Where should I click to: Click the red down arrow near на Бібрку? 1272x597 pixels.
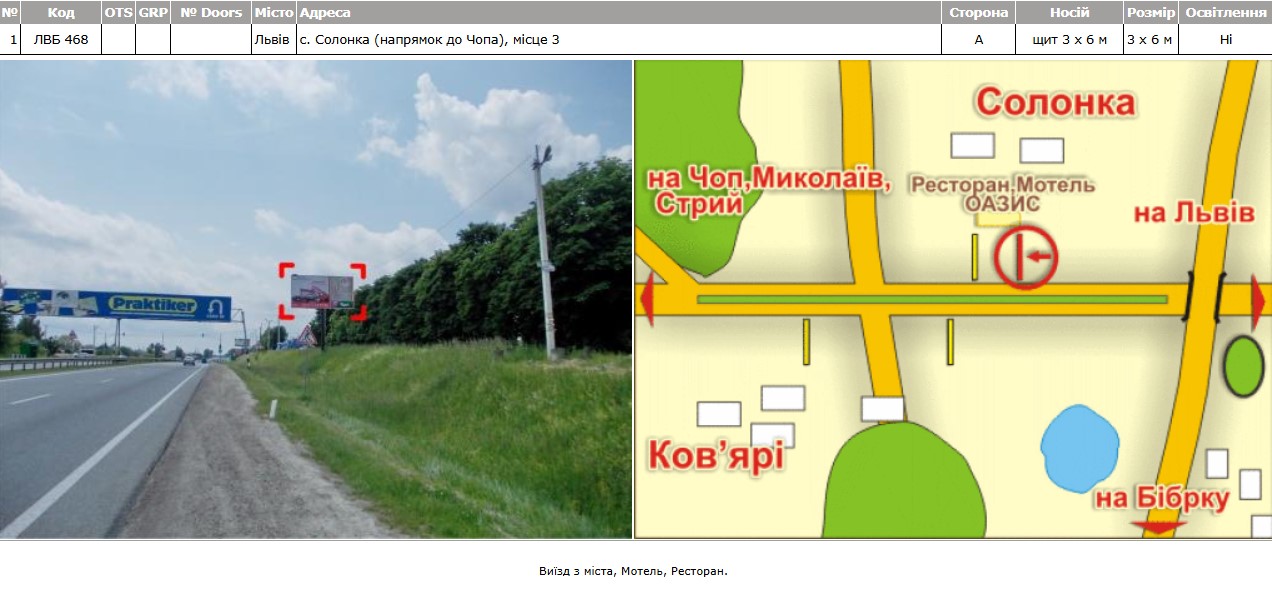point(1158,526)
